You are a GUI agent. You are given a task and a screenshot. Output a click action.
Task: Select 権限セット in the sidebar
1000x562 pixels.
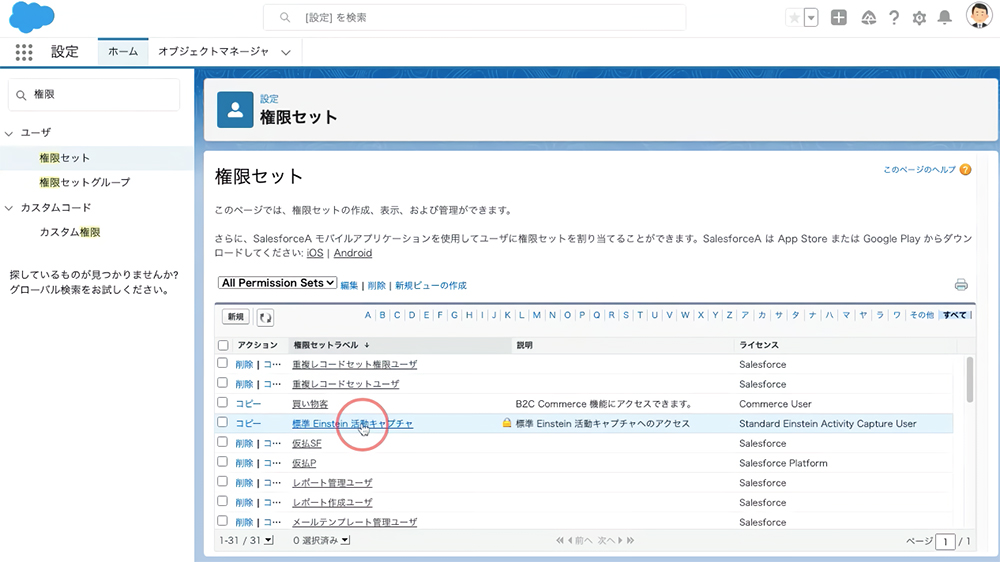(64, 158)
